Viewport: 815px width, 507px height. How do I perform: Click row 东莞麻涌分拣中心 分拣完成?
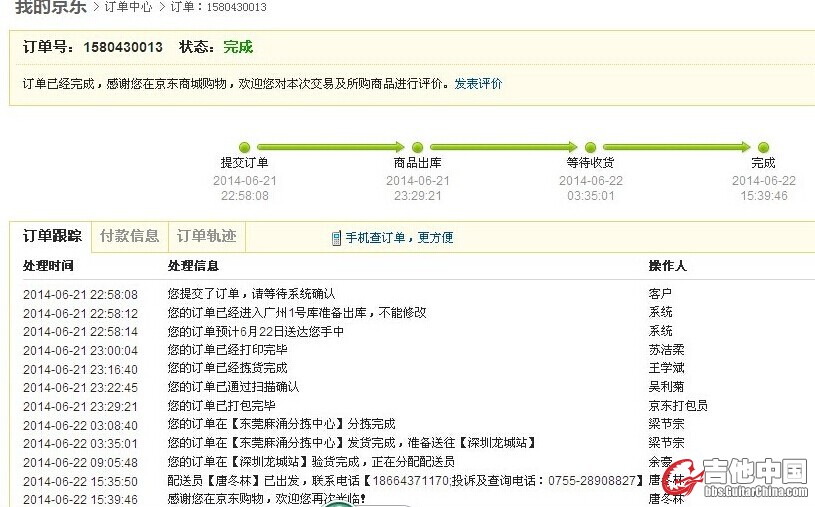281,424
